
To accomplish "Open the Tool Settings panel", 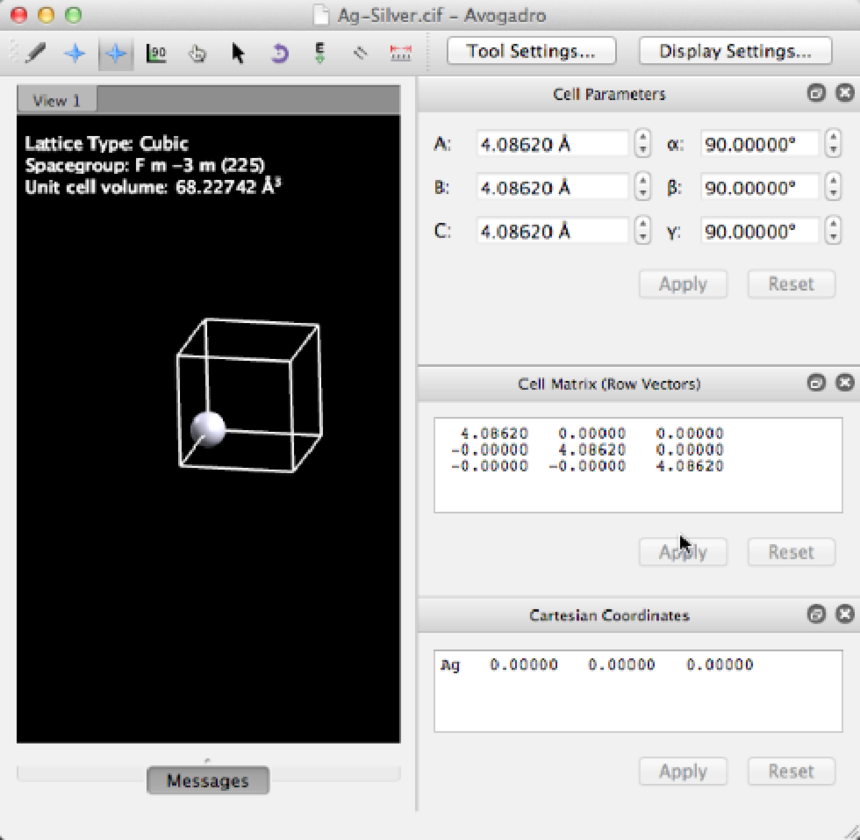I will tap(531, 51).
